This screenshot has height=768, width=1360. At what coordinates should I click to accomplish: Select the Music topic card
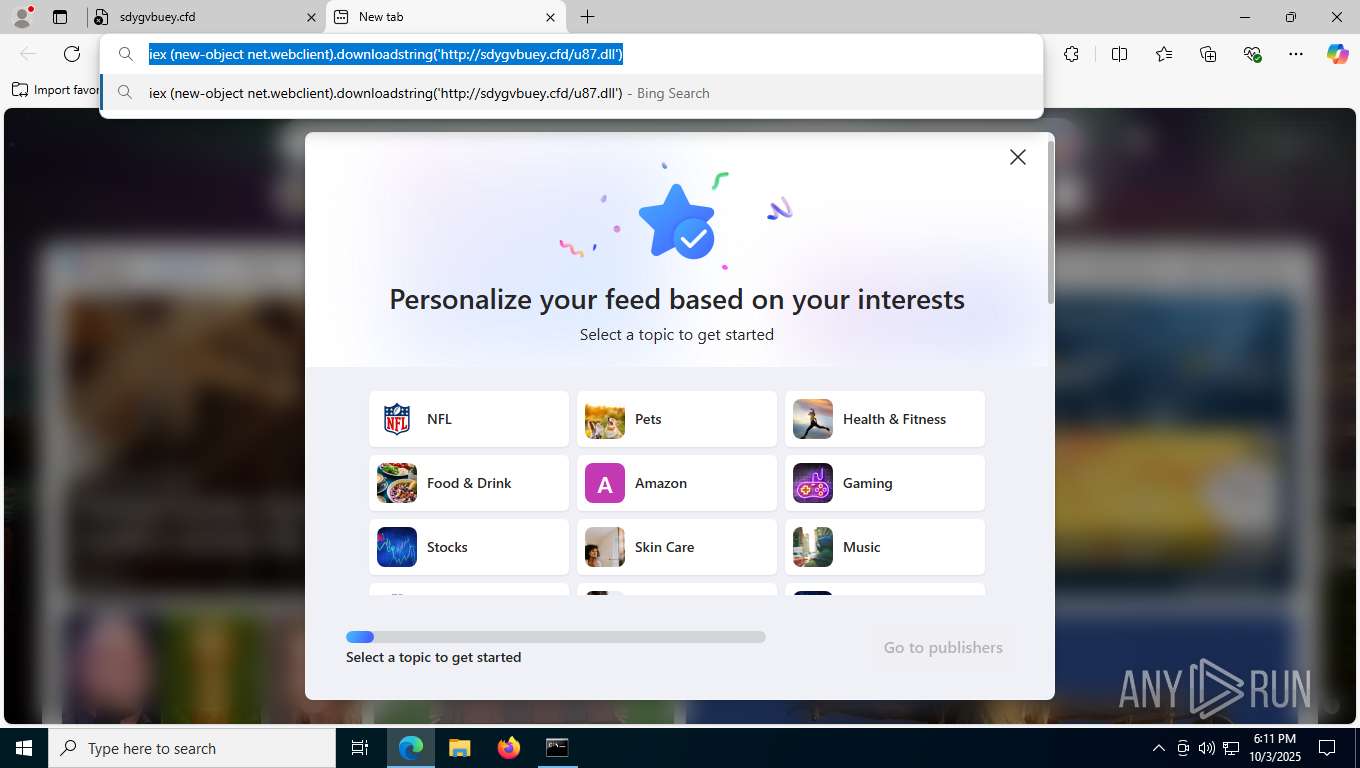[885, 547]
